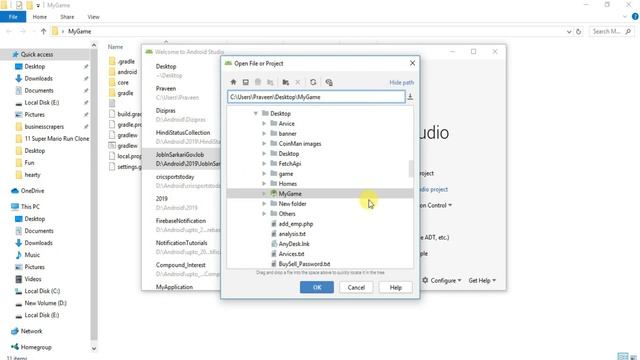Open Explorer help icon

coord(635,17)
